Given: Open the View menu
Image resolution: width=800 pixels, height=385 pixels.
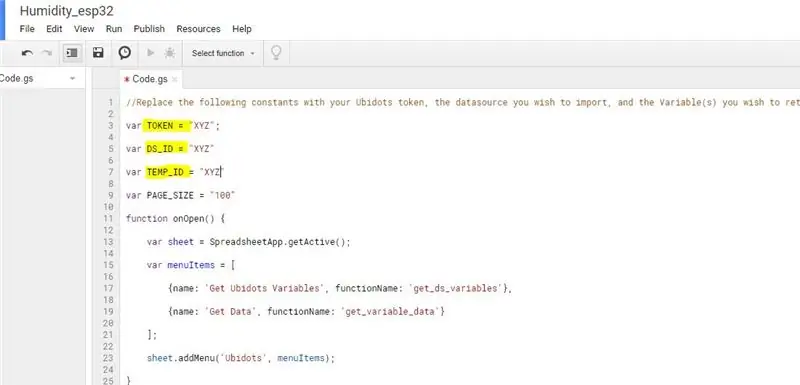Looking at the screenshot, I should pos(84,29).
